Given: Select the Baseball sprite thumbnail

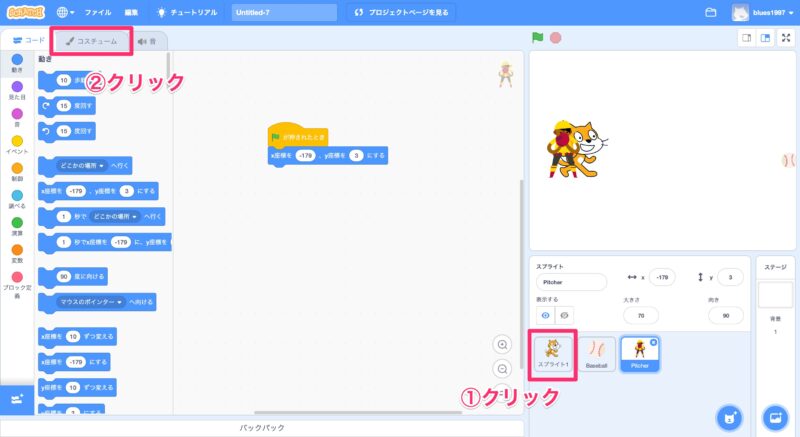Looking at the screenshot, I should coord(597,354).
